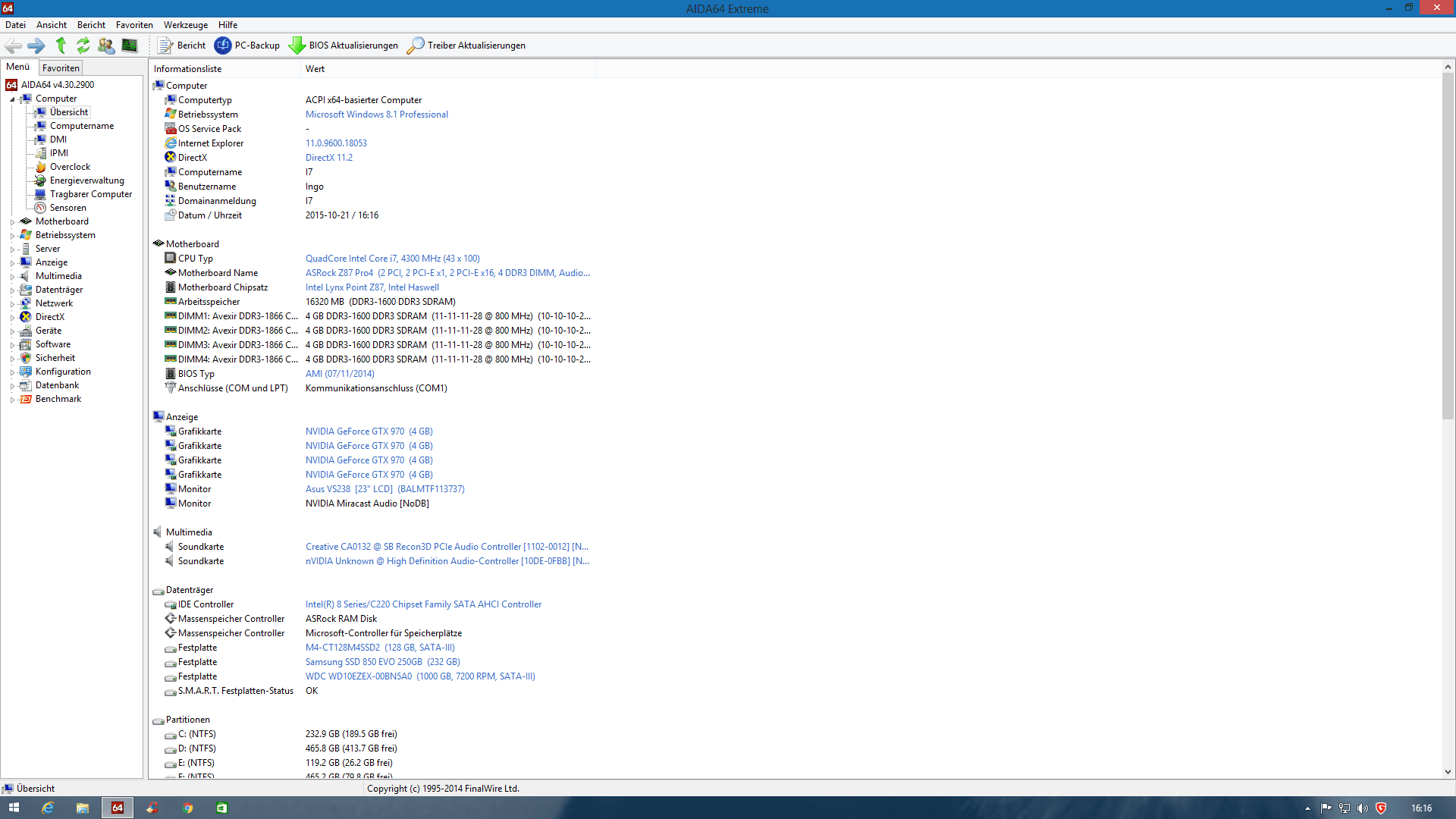
Task: Expand the Anzeige tree node
Action: click(12, 263)
